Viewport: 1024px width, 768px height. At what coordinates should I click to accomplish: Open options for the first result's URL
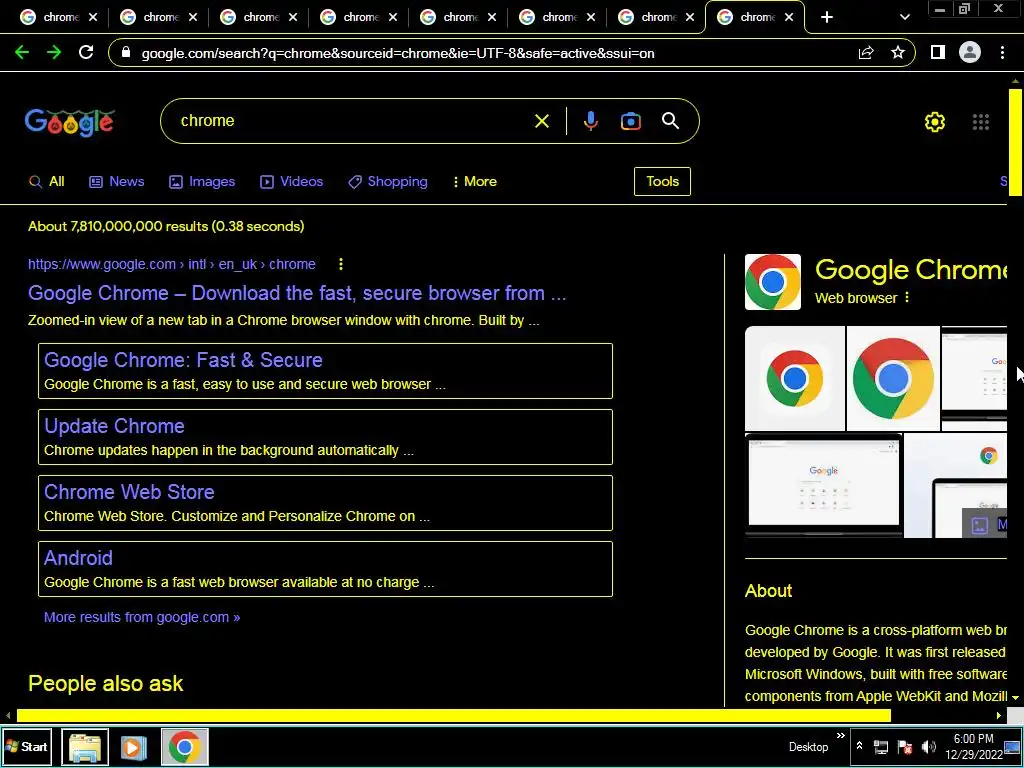(x=341, y=264)
